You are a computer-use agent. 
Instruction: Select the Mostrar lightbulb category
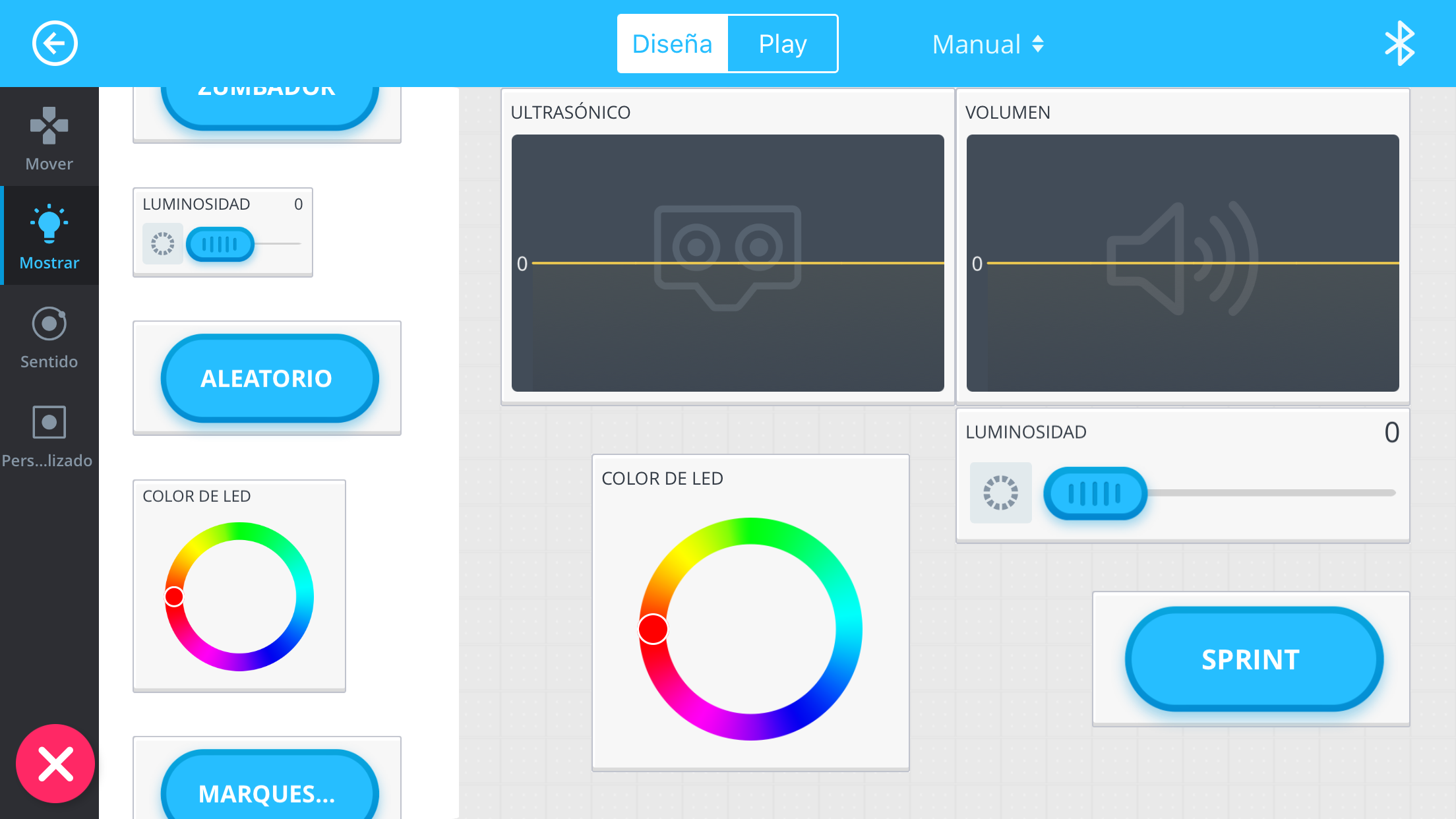49,236
